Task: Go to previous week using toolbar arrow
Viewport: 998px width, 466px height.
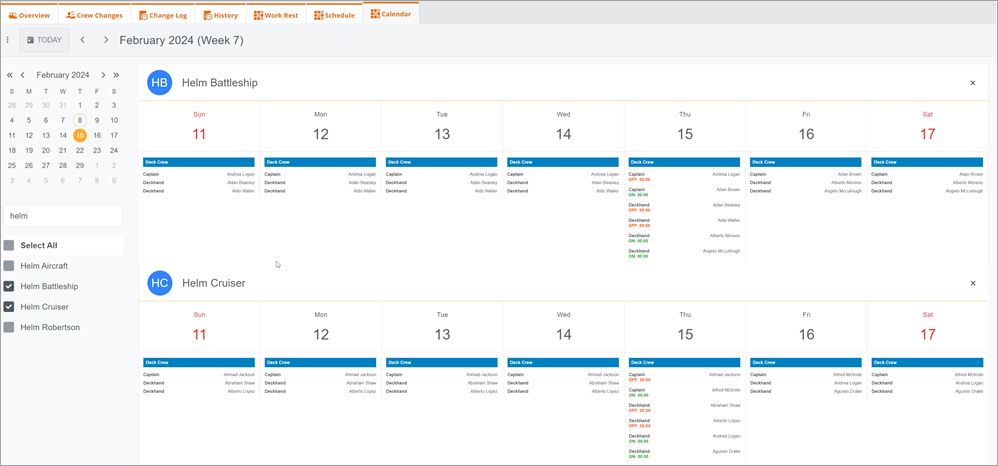Action: point(82,40)
